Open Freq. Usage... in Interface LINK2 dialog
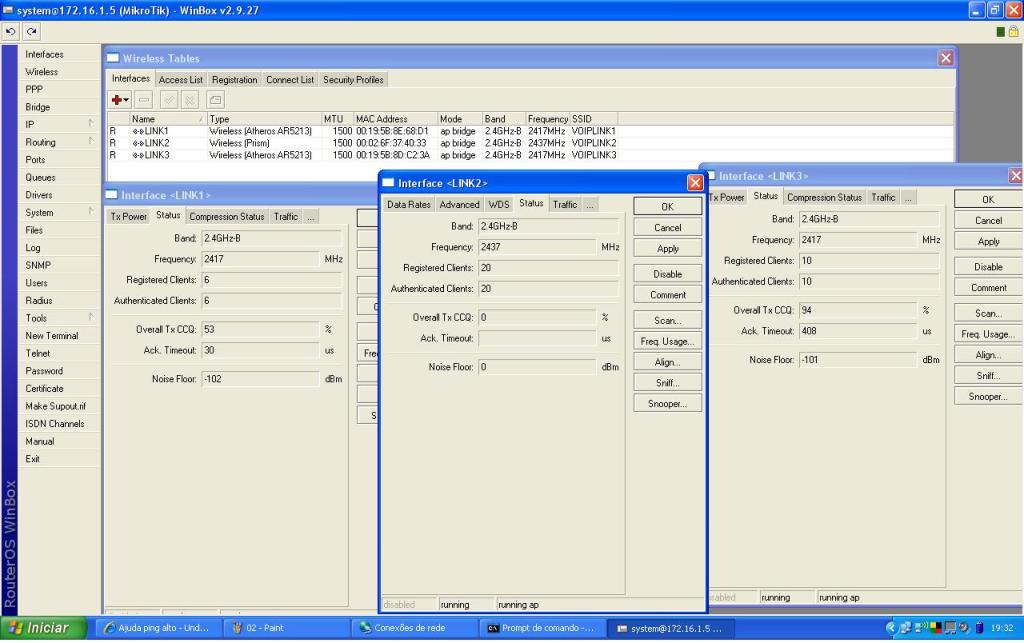The height and width of the screenshot is (643, 1024). coord(667,341)
